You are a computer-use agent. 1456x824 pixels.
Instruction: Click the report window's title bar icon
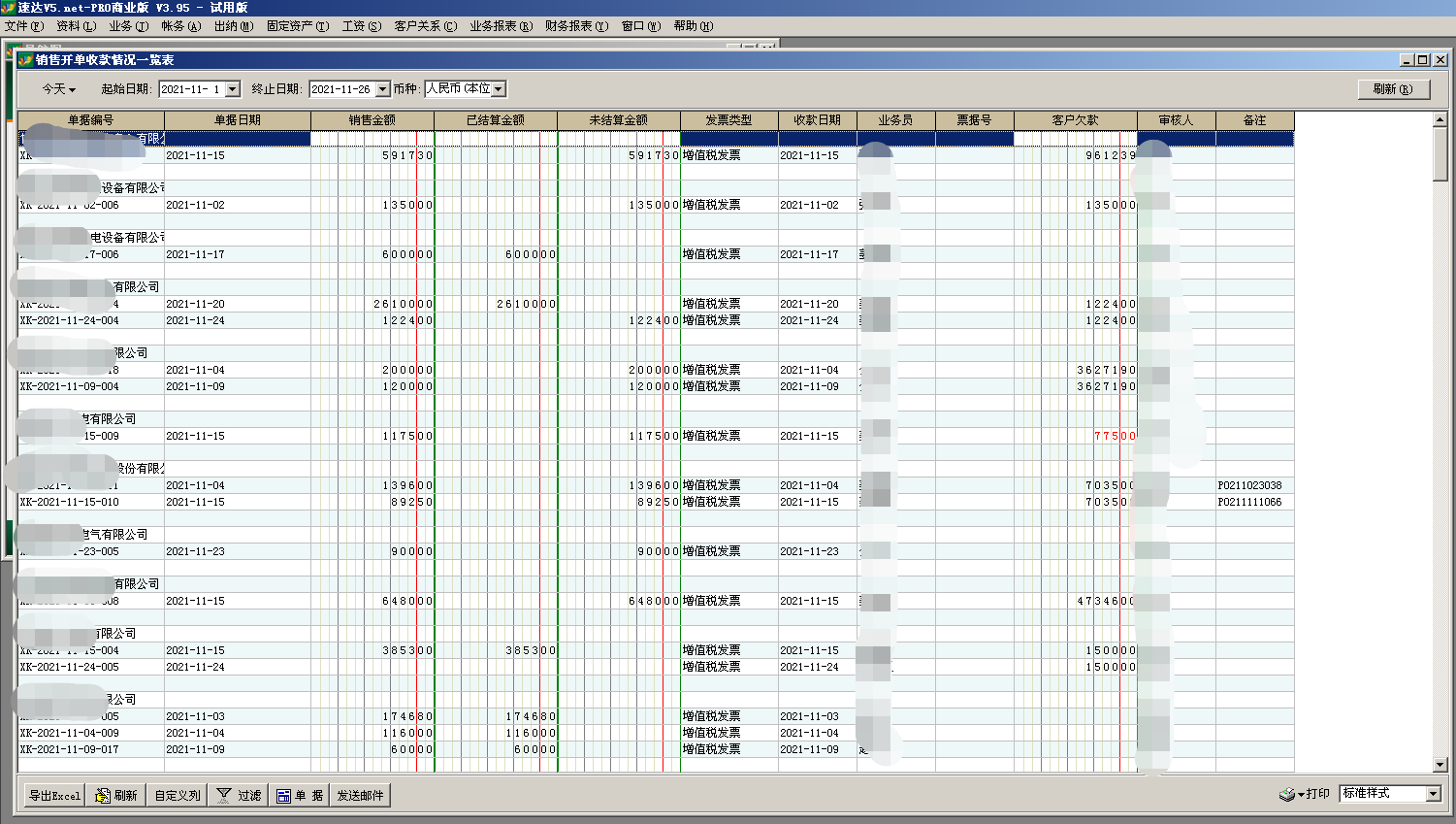click(x=26, y=60)
